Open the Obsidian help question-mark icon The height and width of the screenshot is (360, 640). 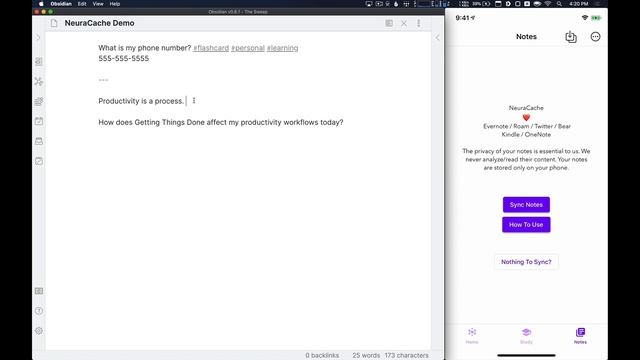click(x=39, y=311)
